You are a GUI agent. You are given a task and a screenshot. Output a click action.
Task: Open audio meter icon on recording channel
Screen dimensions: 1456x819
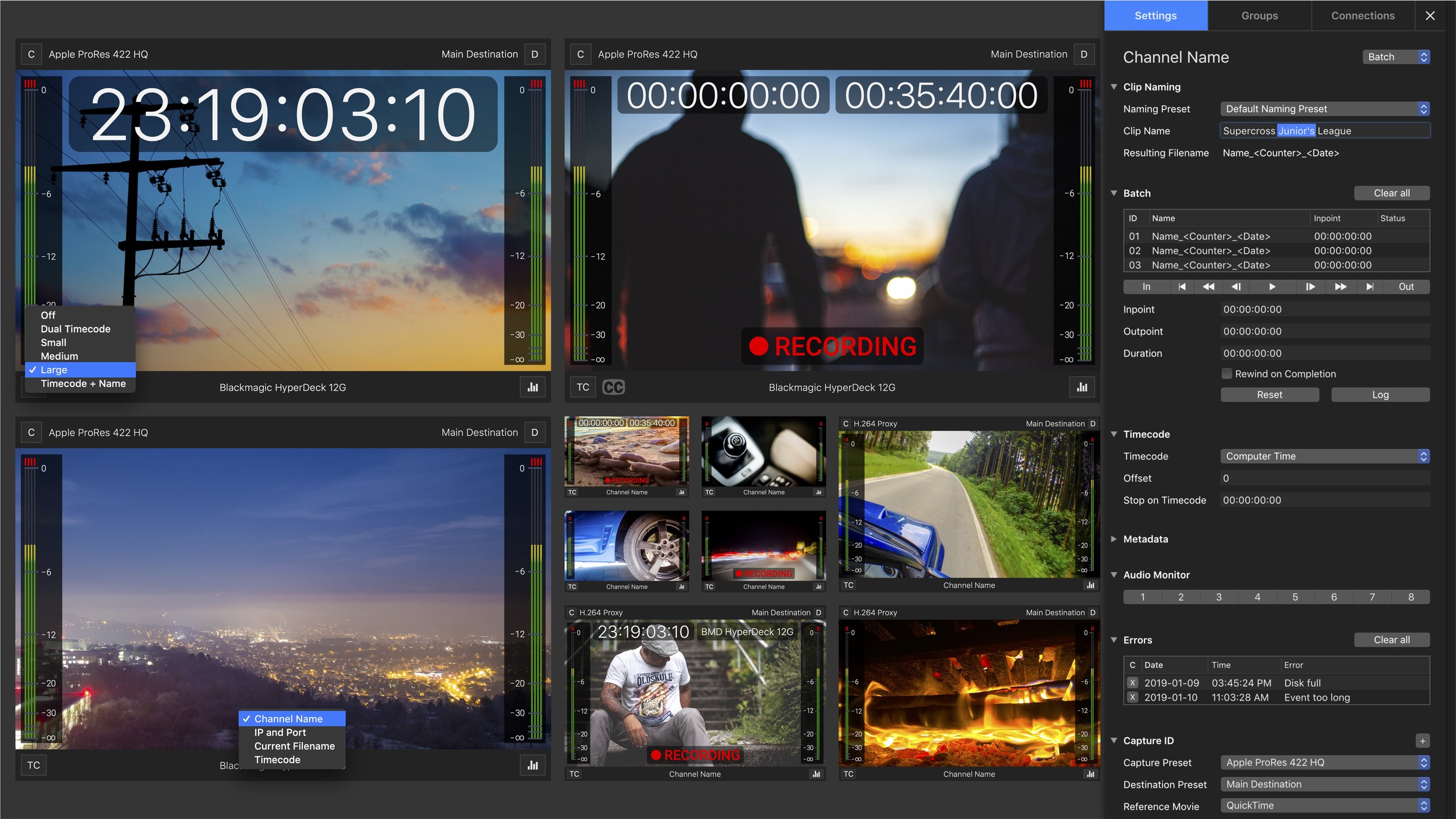coord(1082,387)
